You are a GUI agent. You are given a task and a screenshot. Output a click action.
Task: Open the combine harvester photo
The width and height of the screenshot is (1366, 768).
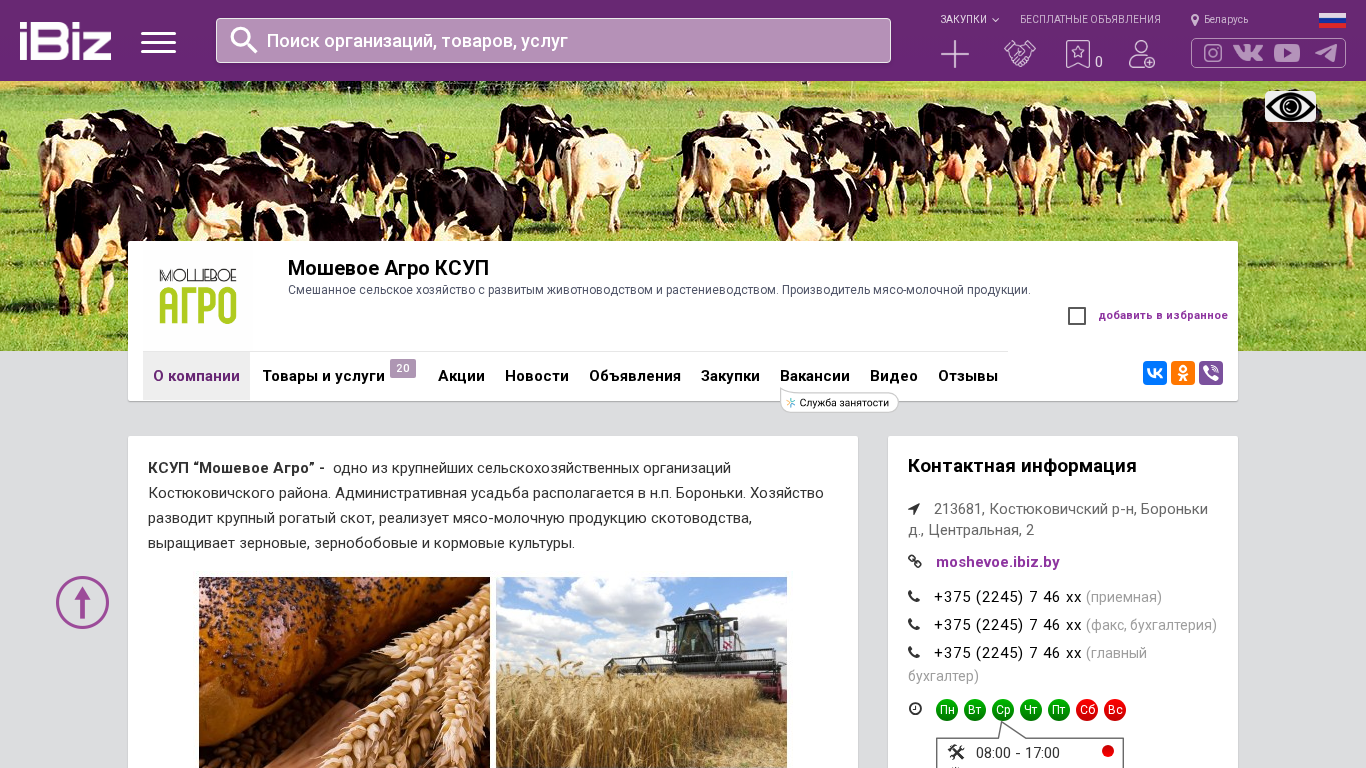[641, 672]
